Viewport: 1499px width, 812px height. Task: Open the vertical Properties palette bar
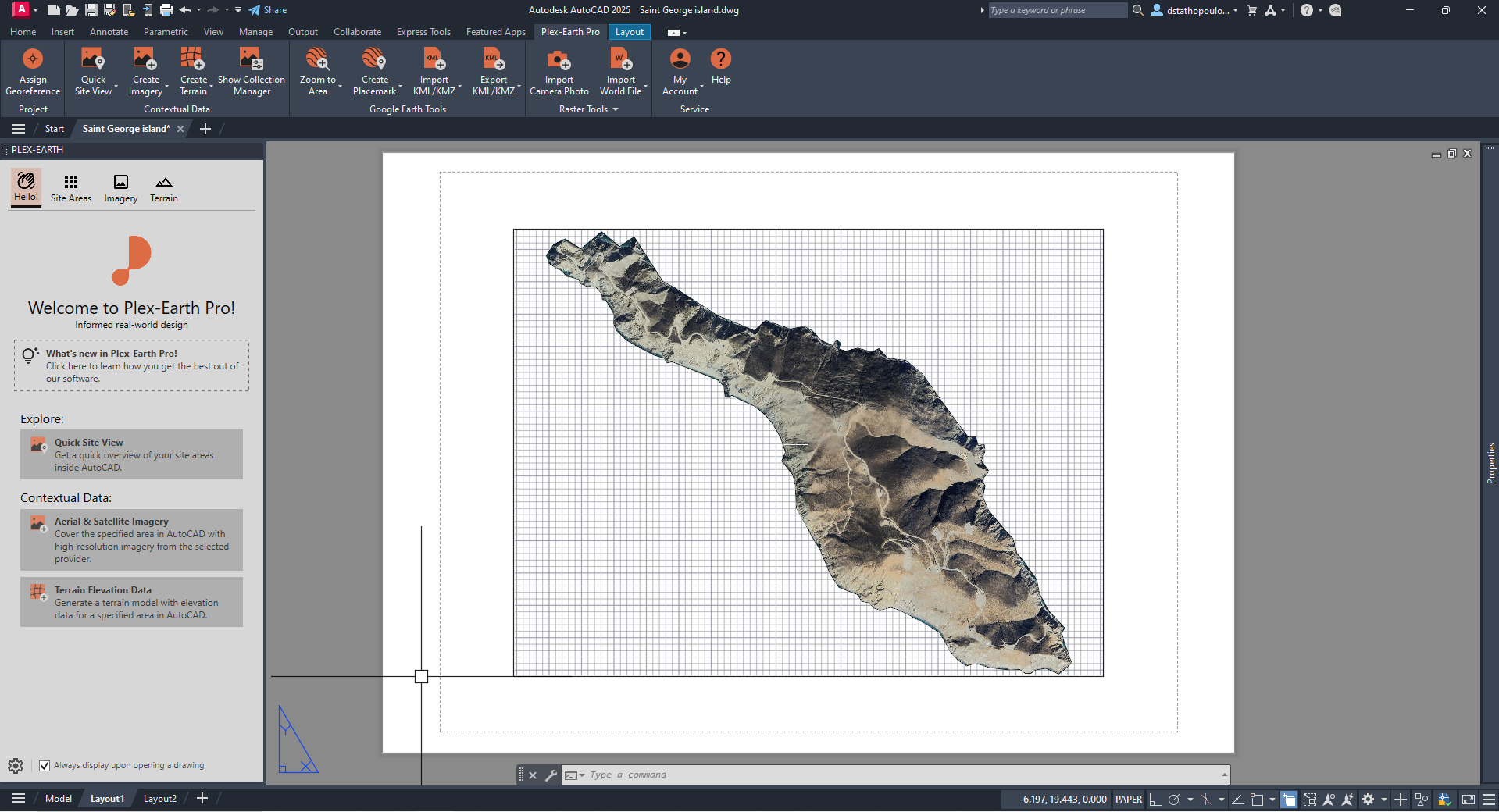coord(1490,463)
